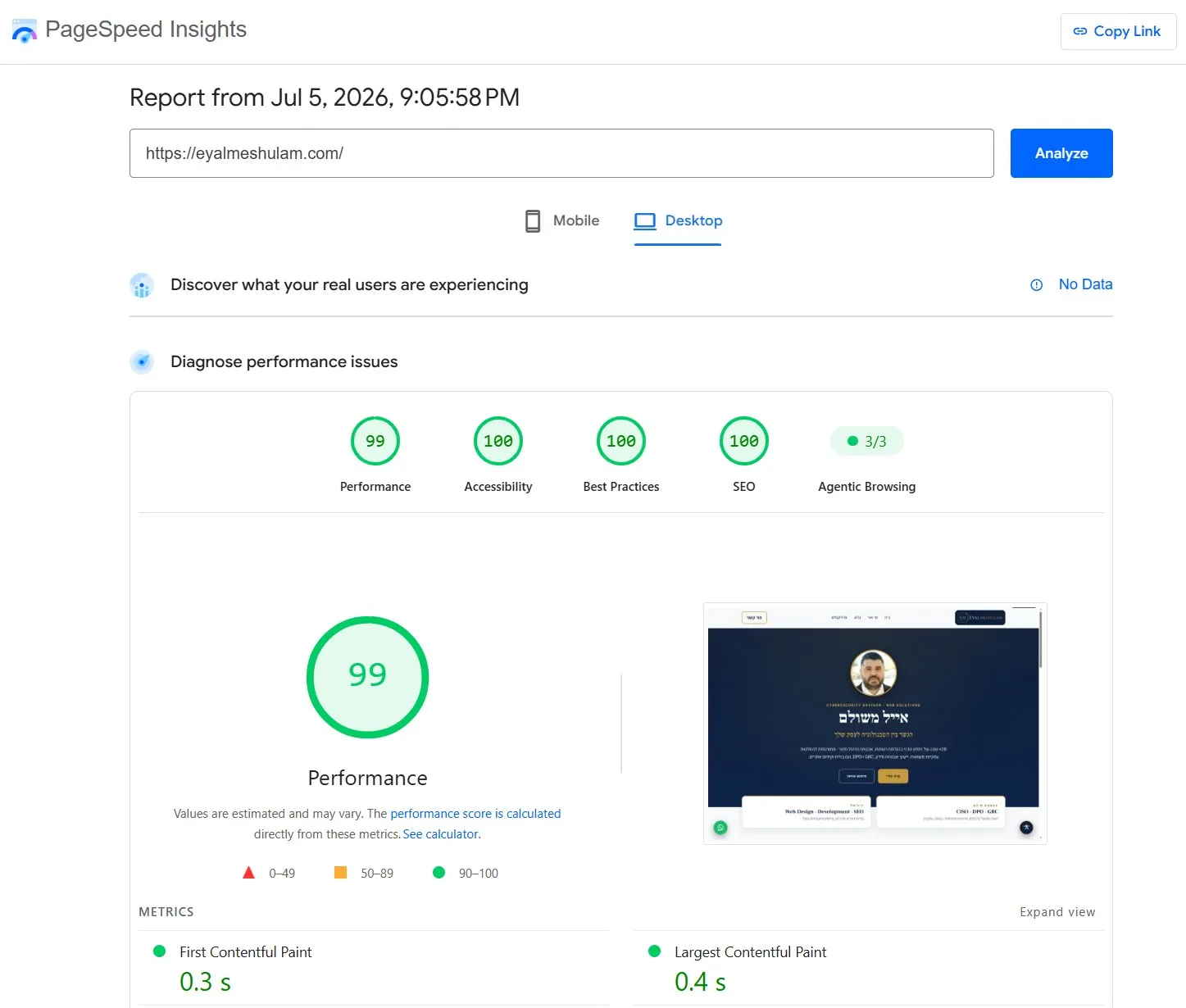Open the Best Practices 100 gauge

click(x=621, y=441)
